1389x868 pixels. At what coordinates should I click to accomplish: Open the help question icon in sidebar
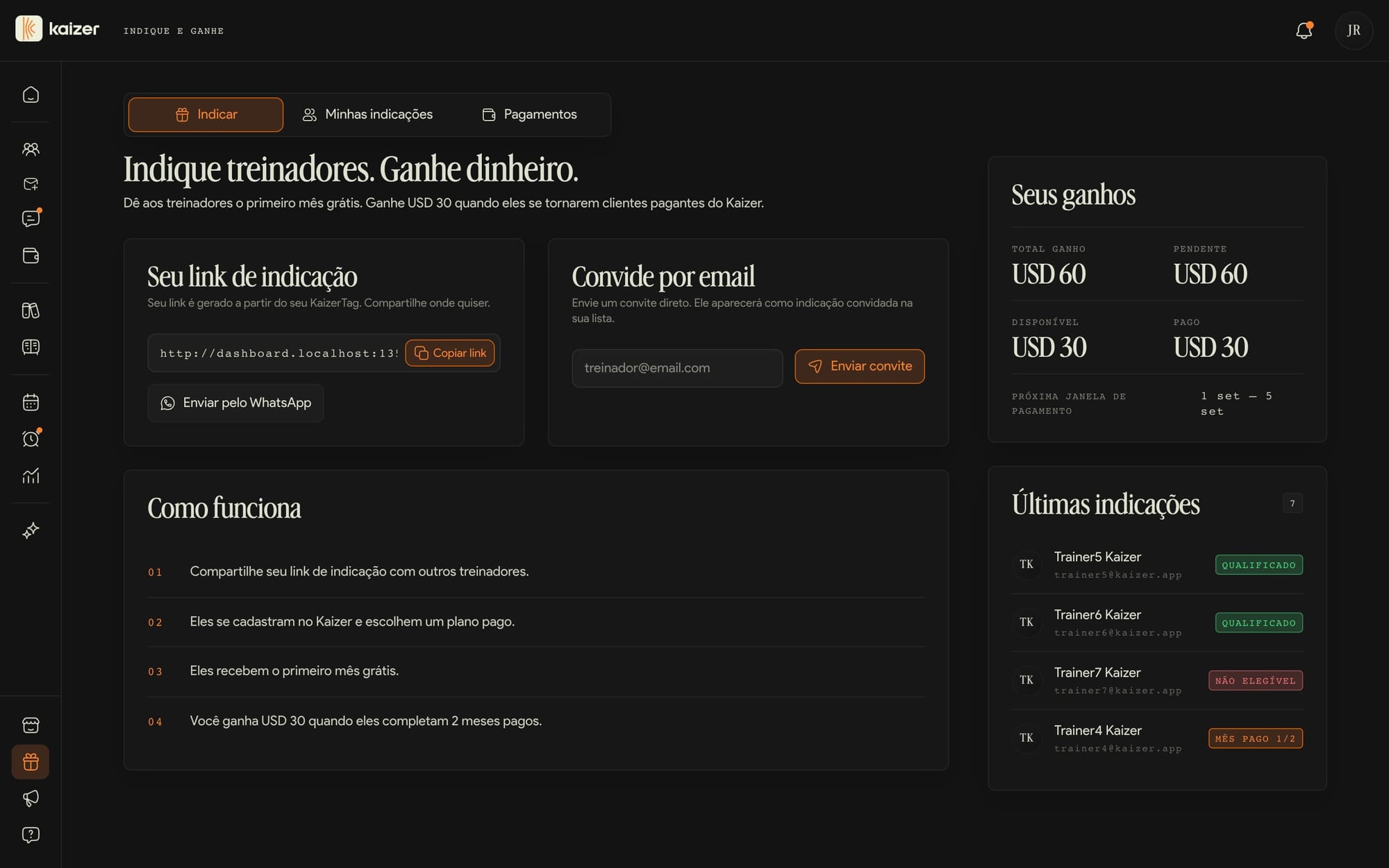coord(31,835)
